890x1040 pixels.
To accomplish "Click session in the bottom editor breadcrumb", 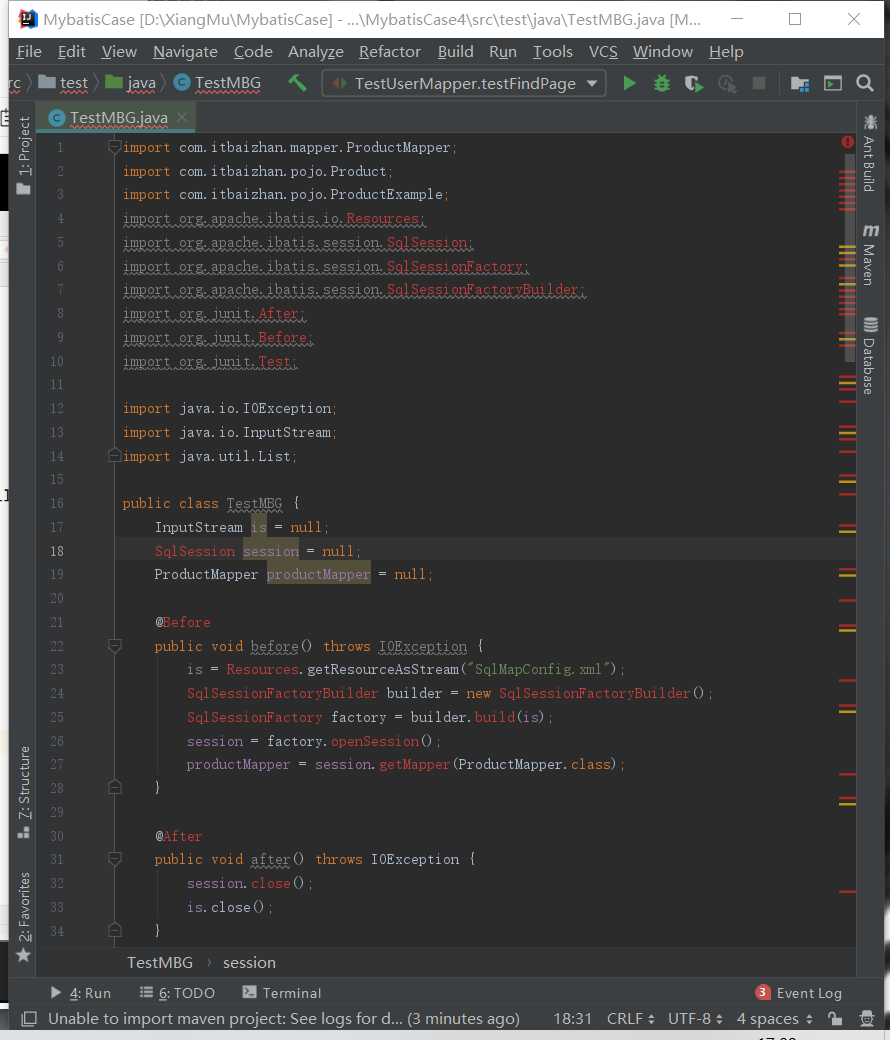I will click(249, 962).
